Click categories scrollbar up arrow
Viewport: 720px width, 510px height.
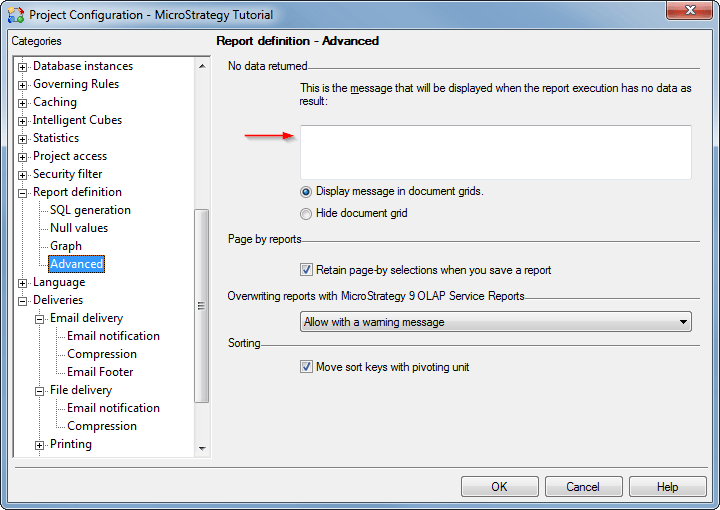coord(202,66)
